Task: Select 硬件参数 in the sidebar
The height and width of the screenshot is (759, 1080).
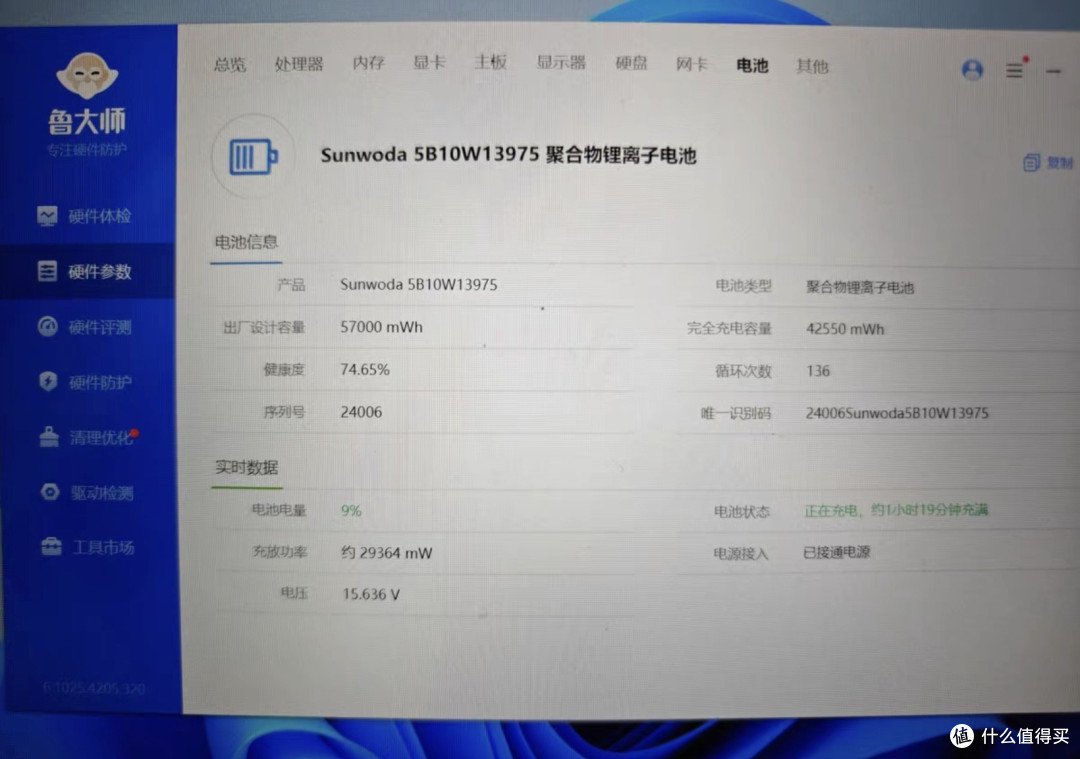Action: tap(85, 271)
